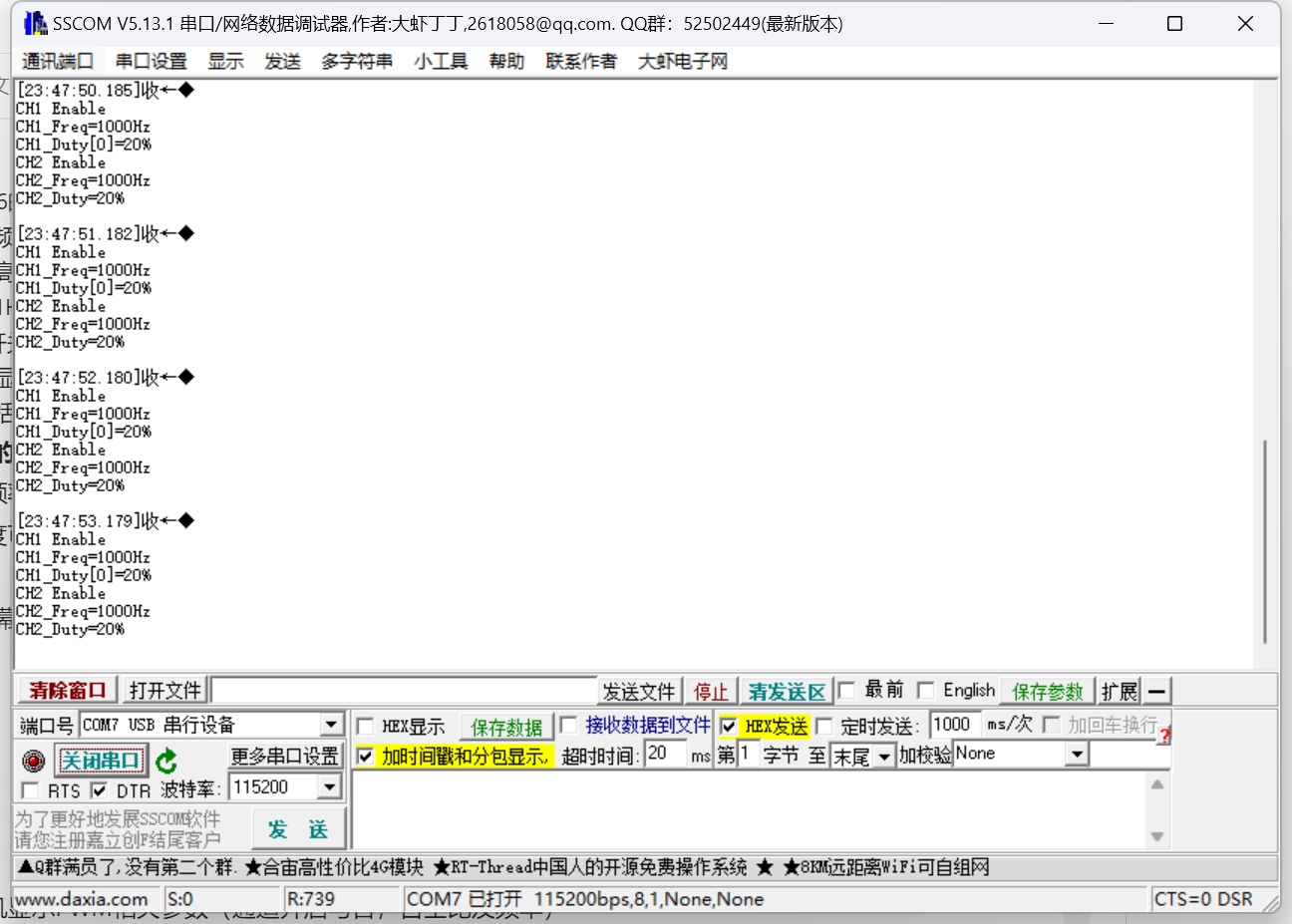Open the 端口号 COM port dropdown
The width and height of the screenshot is (1292, 924).
[332, 724]
